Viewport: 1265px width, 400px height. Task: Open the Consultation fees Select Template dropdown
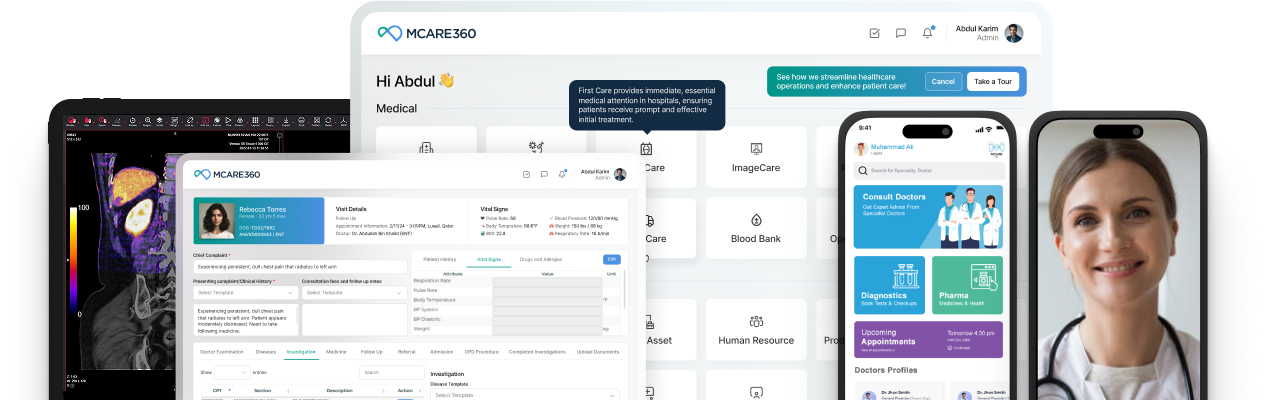click(353, 293)
